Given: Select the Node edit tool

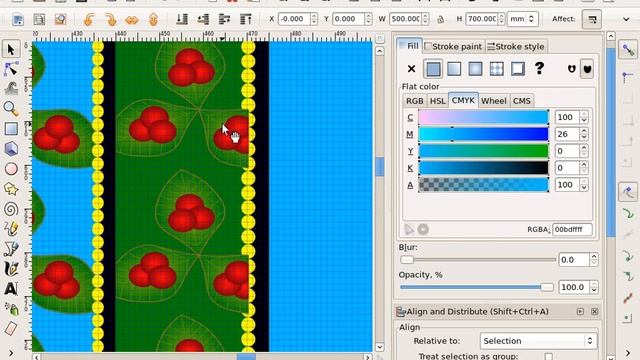Looking at the screenshot, I should click(11, 69).
